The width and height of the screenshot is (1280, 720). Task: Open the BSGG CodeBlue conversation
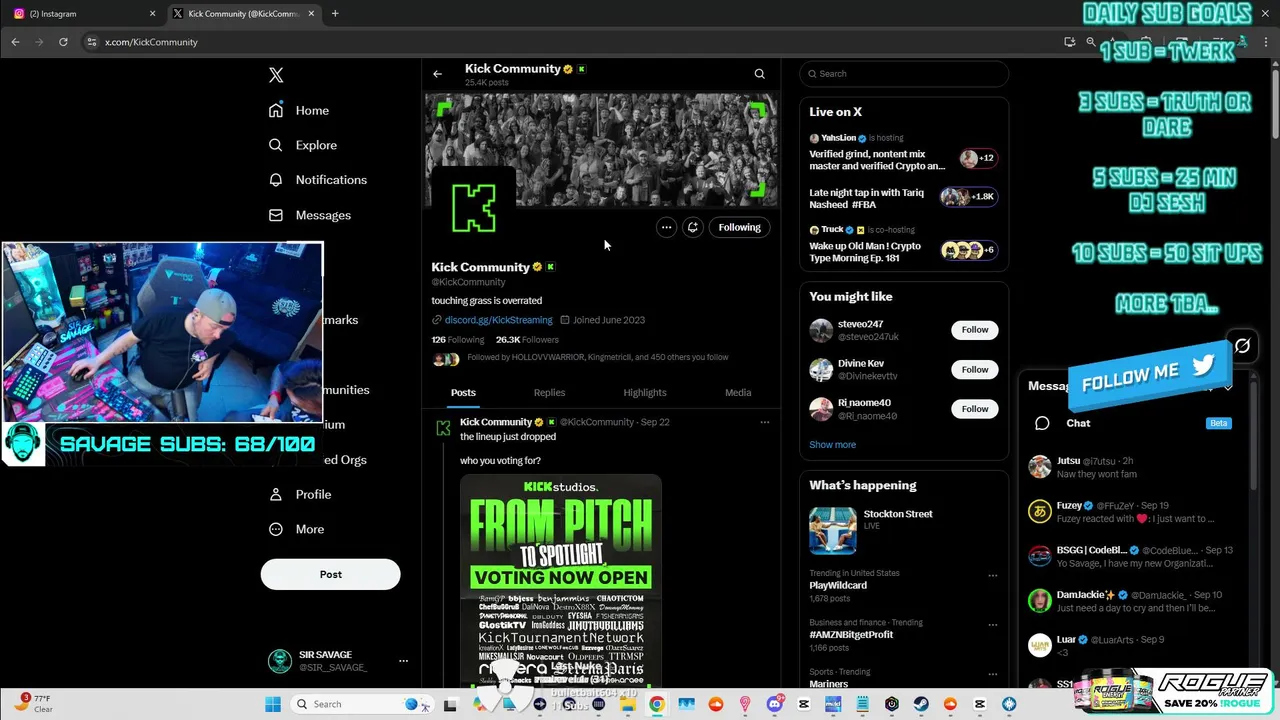click(x=1135, y=556)
